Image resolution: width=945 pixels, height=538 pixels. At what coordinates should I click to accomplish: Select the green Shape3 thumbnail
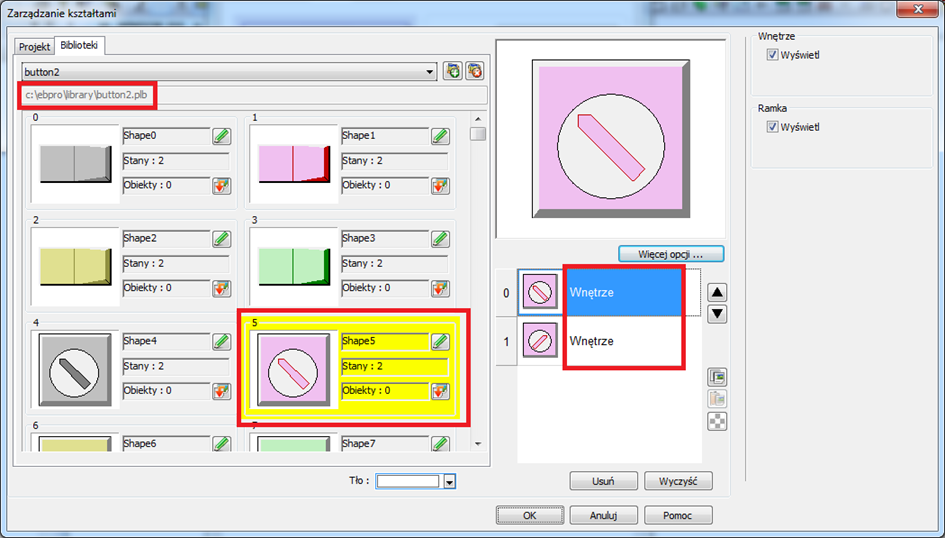294,266
